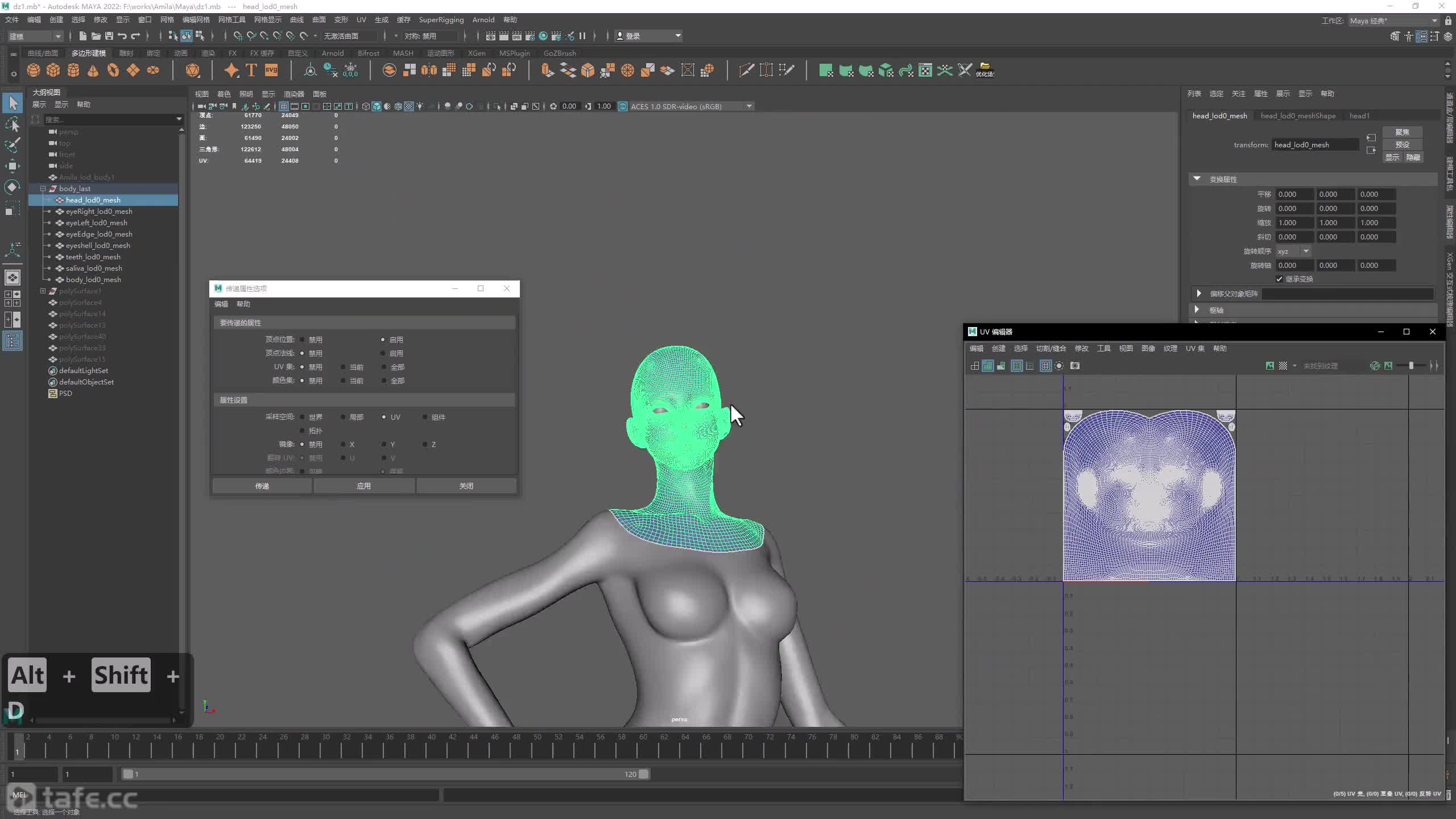The height and width of the screenshot is (819, 1456).
Task: Create a polygon cube from the shelf
Action: [x=53, y=70]
